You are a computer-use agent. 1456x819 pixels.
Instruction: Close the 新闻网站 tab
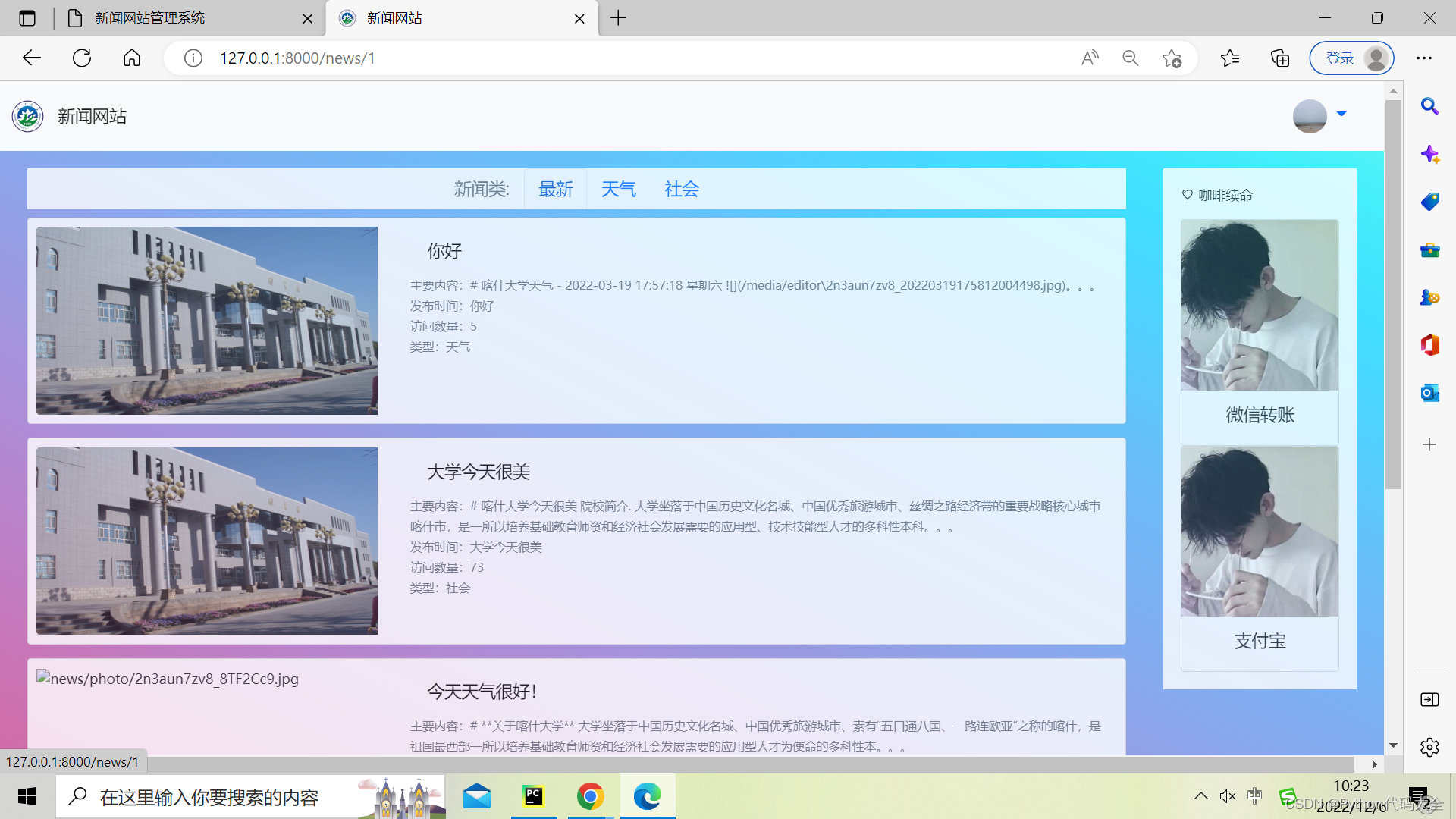click(579, 19)
